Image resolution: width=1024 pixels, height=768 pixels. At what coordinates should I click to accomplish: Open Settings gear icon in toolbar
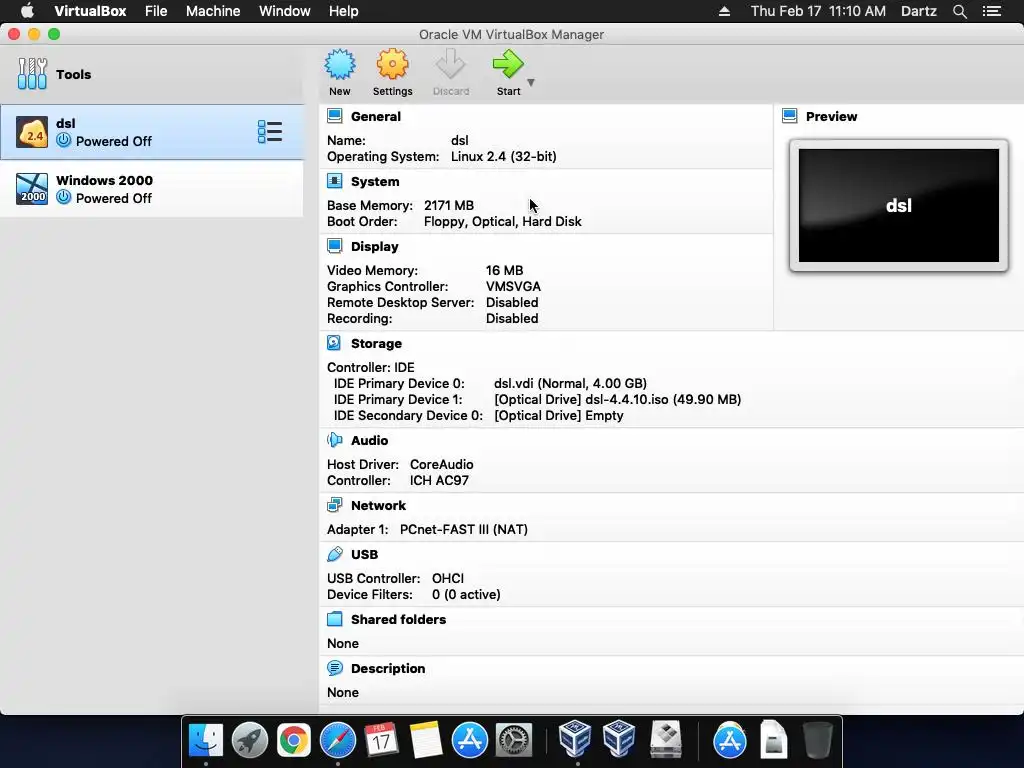coord(392,65)
